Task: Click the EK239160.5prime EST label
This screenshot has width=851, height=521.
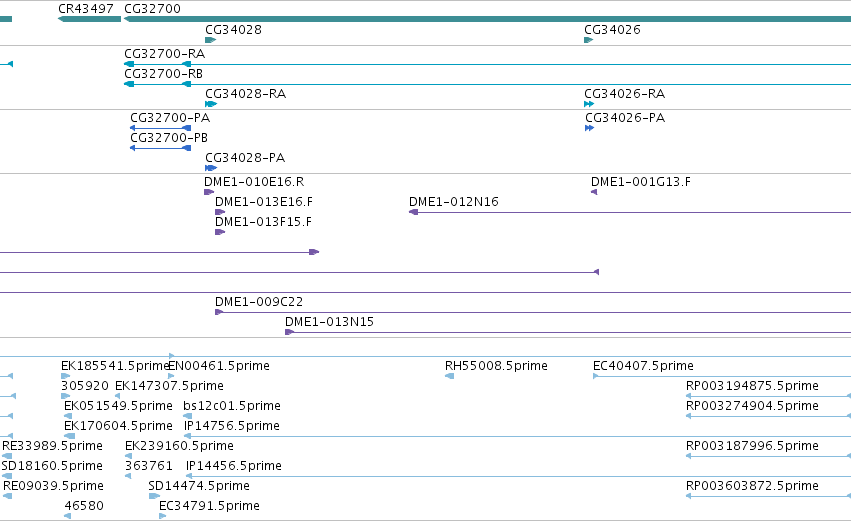Action: click(180, 446)
